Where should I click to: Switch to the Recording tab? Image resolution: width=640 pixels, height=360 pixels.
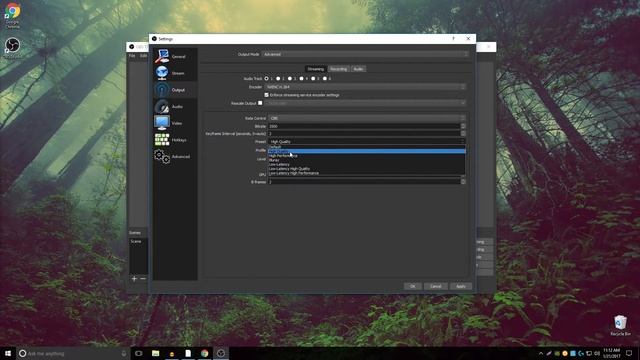338,69
